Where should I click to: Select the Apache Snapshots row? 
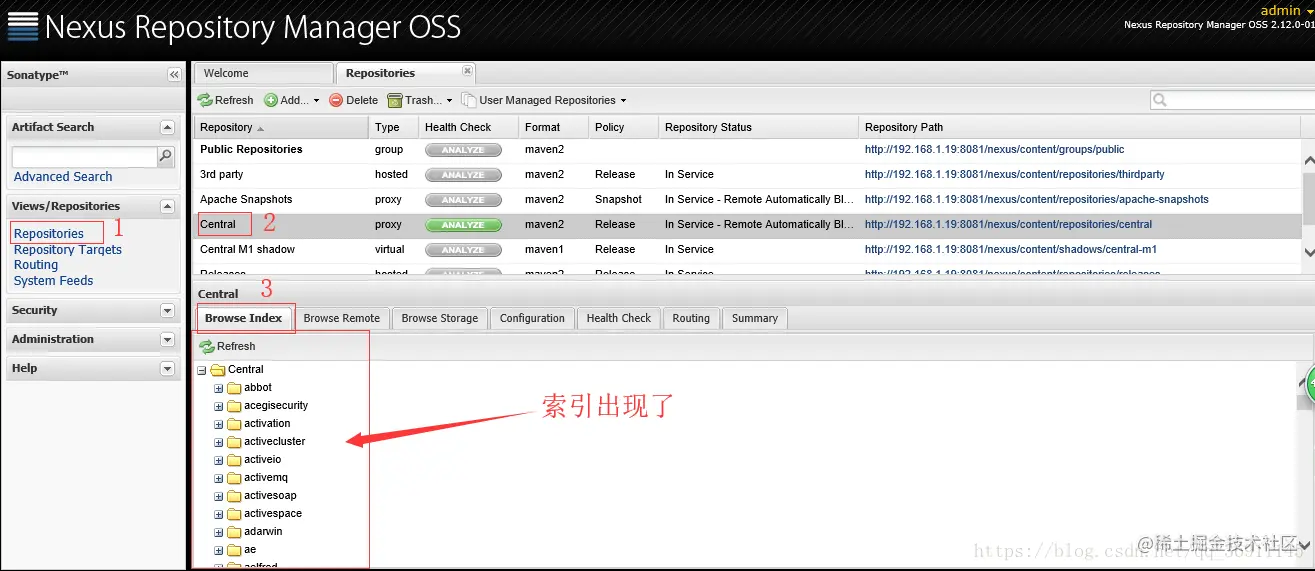coord(748,200)
